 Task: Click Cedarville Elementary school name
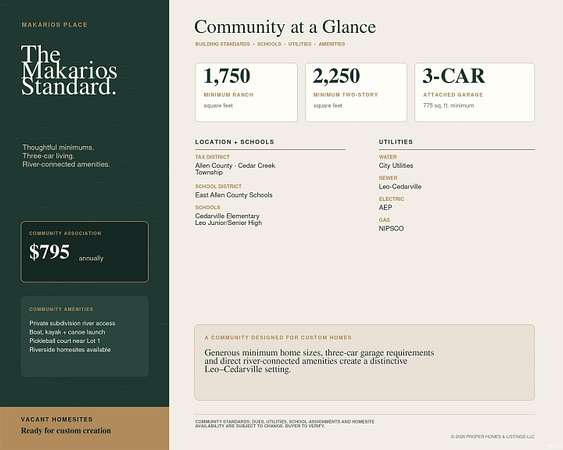(227, 216)
